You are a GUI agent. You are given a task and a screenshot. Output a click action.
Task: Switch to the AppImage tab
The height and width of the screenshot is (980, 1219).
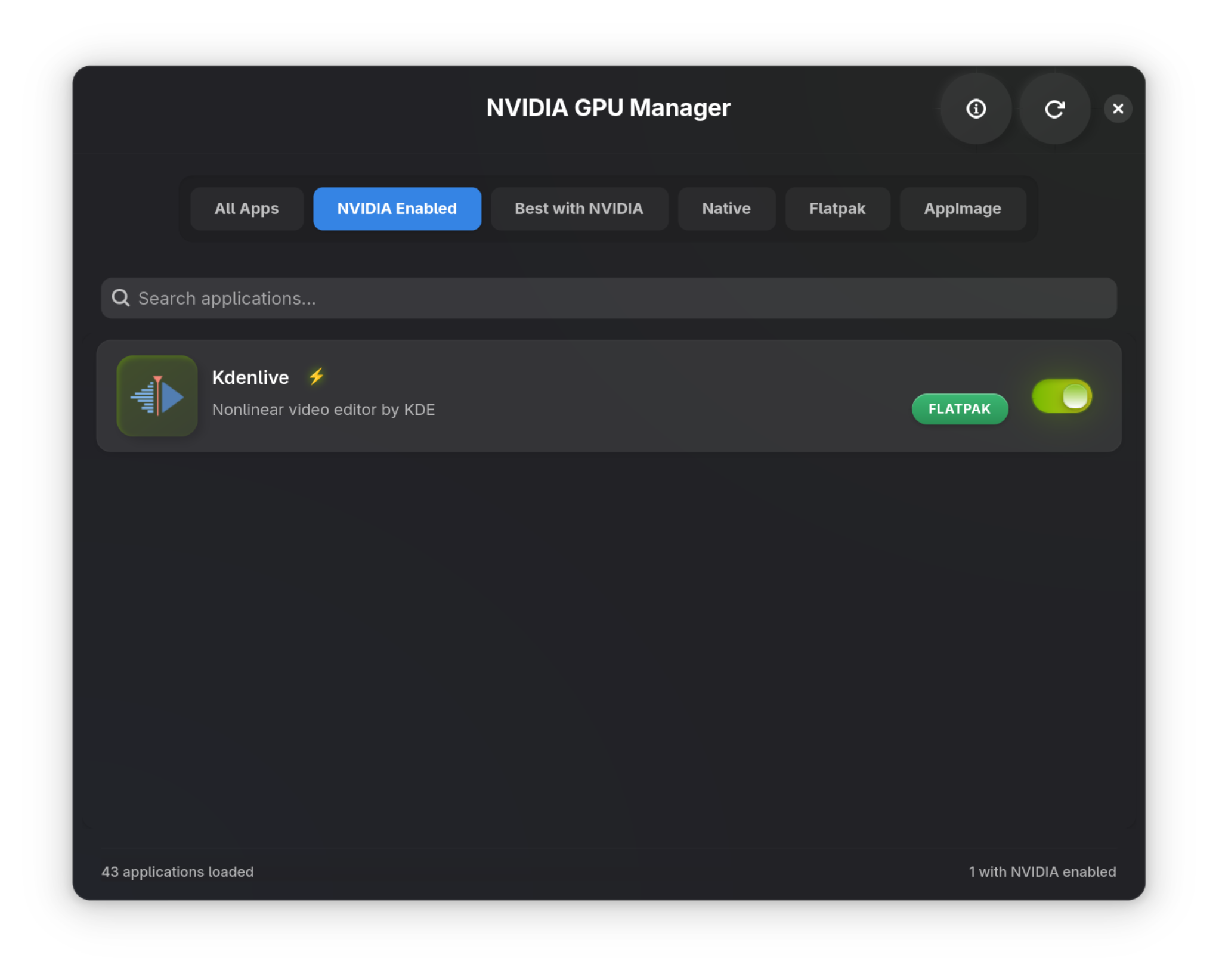point(962,209)
